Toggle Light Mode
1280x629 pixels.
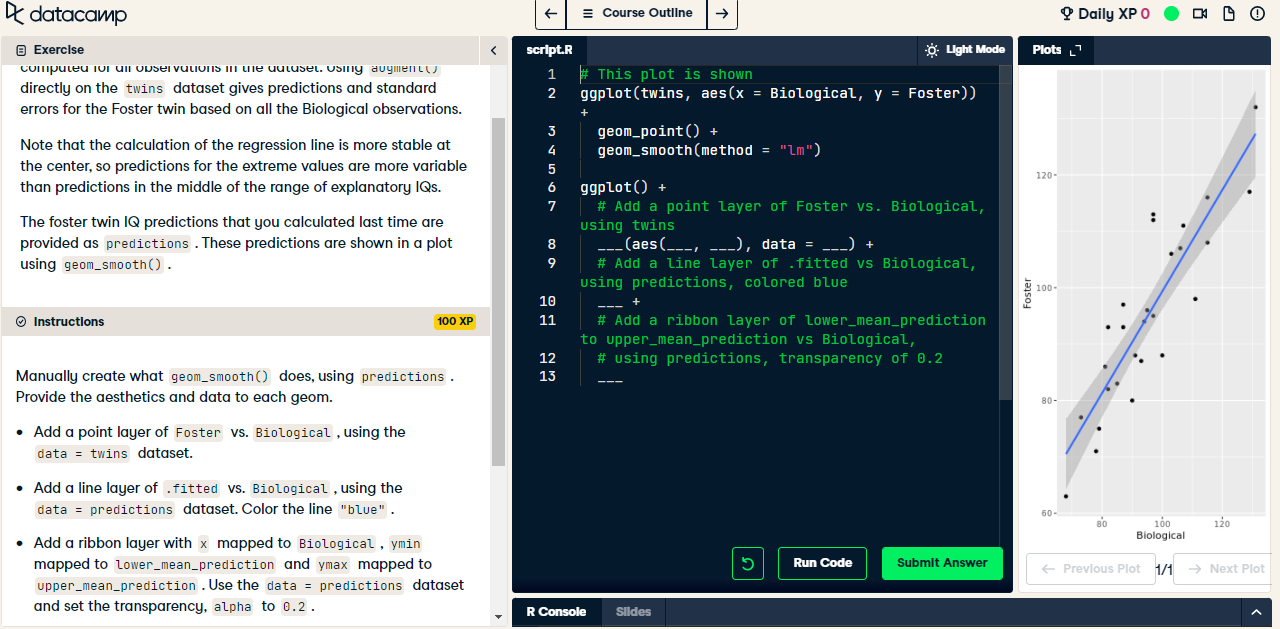point(965,49)
